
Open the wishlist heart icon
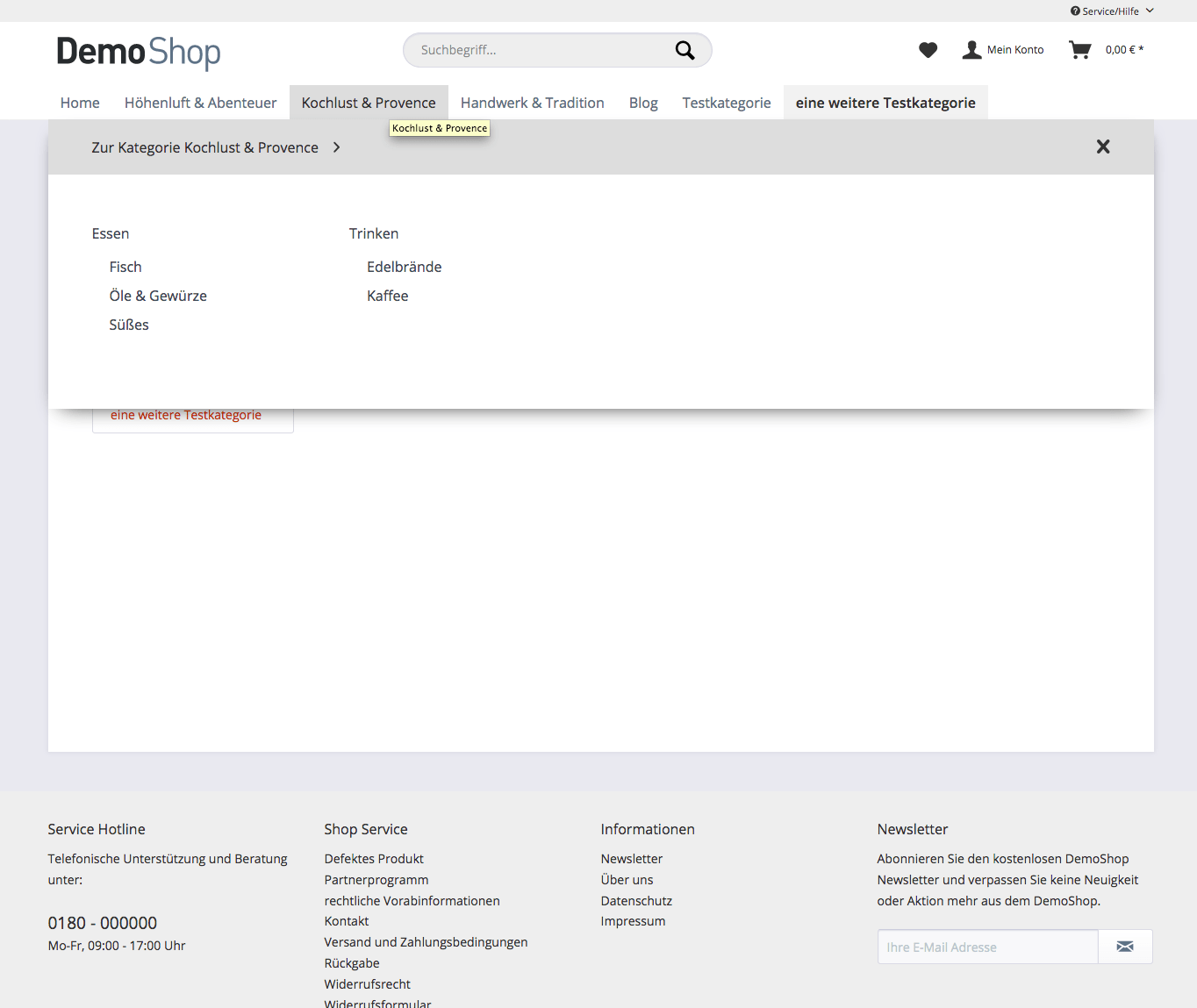tap(928, 50)
